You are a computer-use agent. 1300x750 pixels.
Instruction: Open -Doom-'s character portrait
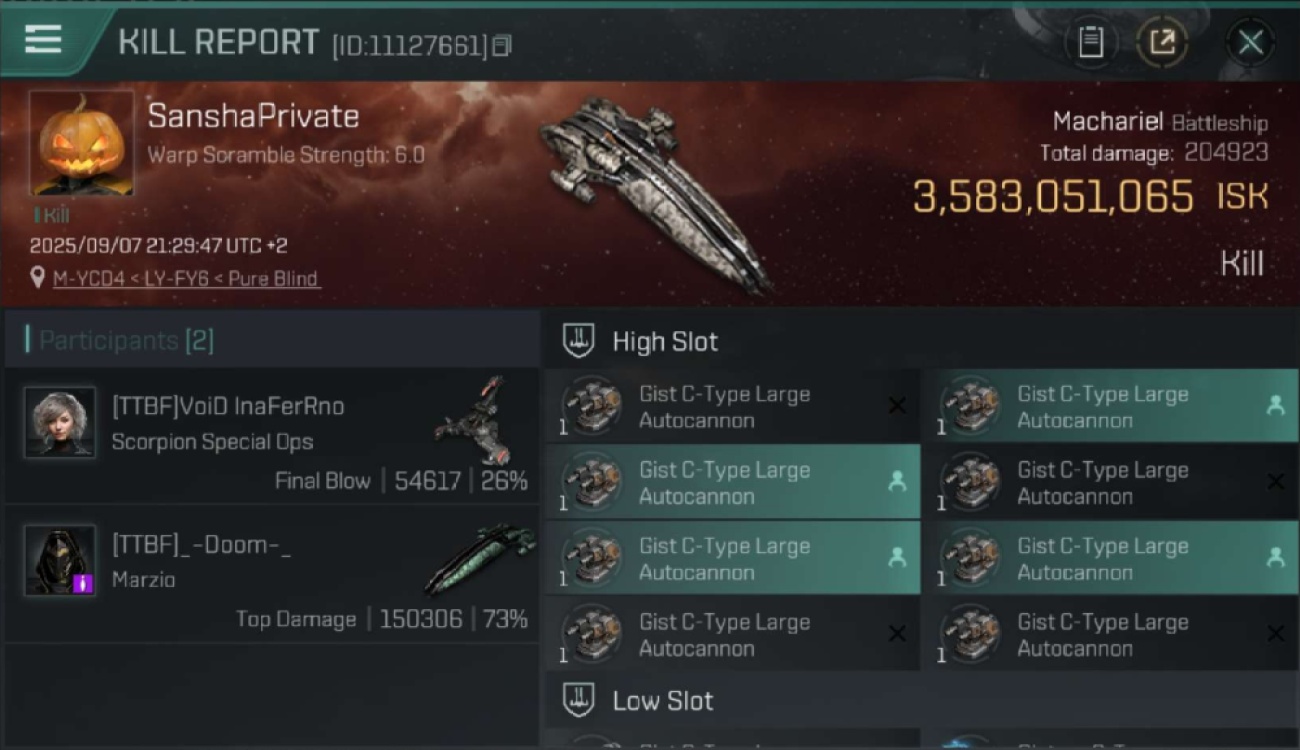[60, 560]
